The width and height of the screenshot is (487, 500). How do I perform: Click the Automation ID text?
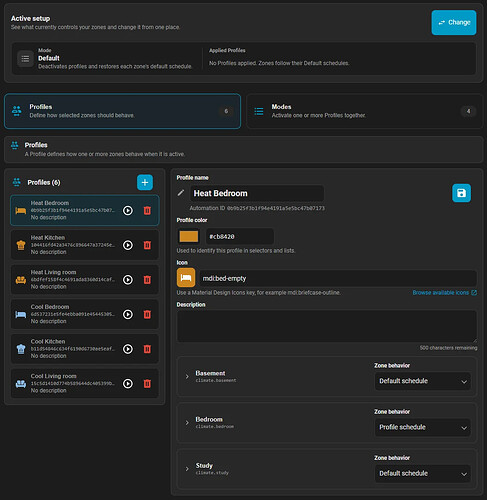(x=257, y=208)
